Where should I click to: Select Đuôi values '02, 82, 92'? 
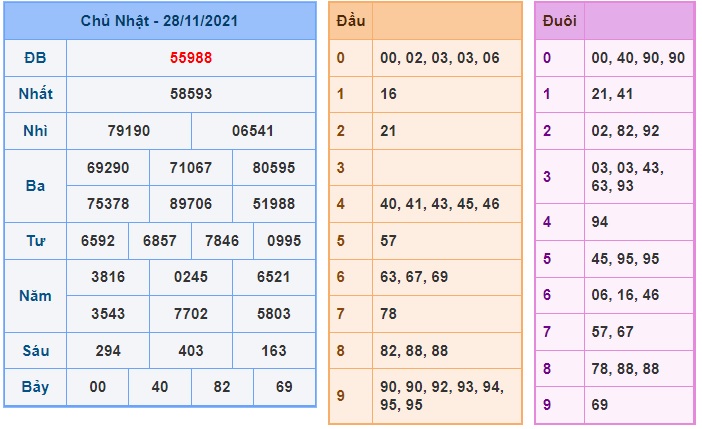pos(625,131)
